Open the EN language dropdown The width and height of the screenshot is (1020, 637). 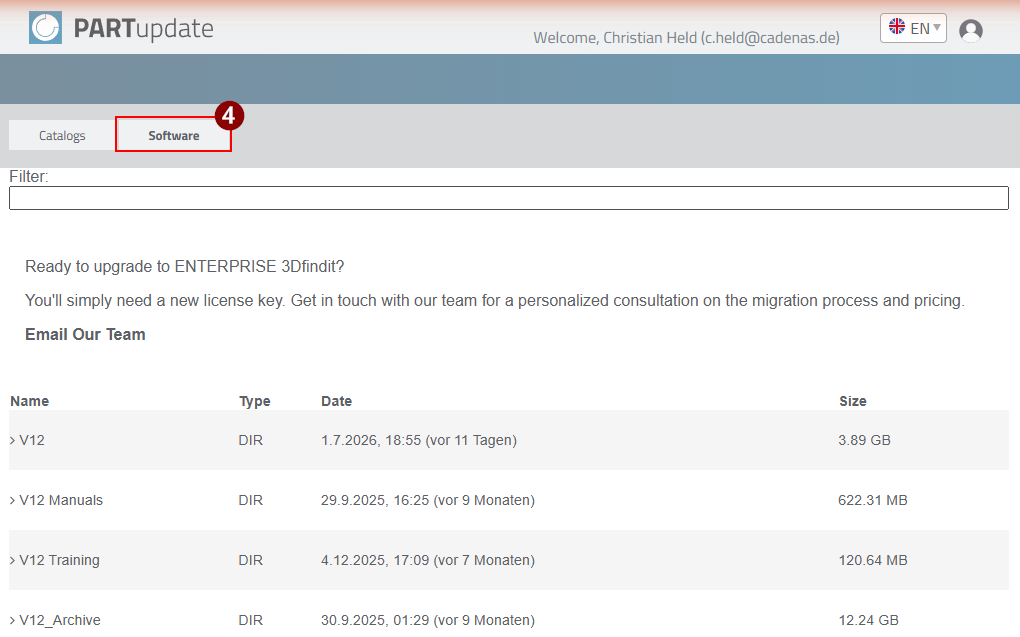click(x=913, y=28)
